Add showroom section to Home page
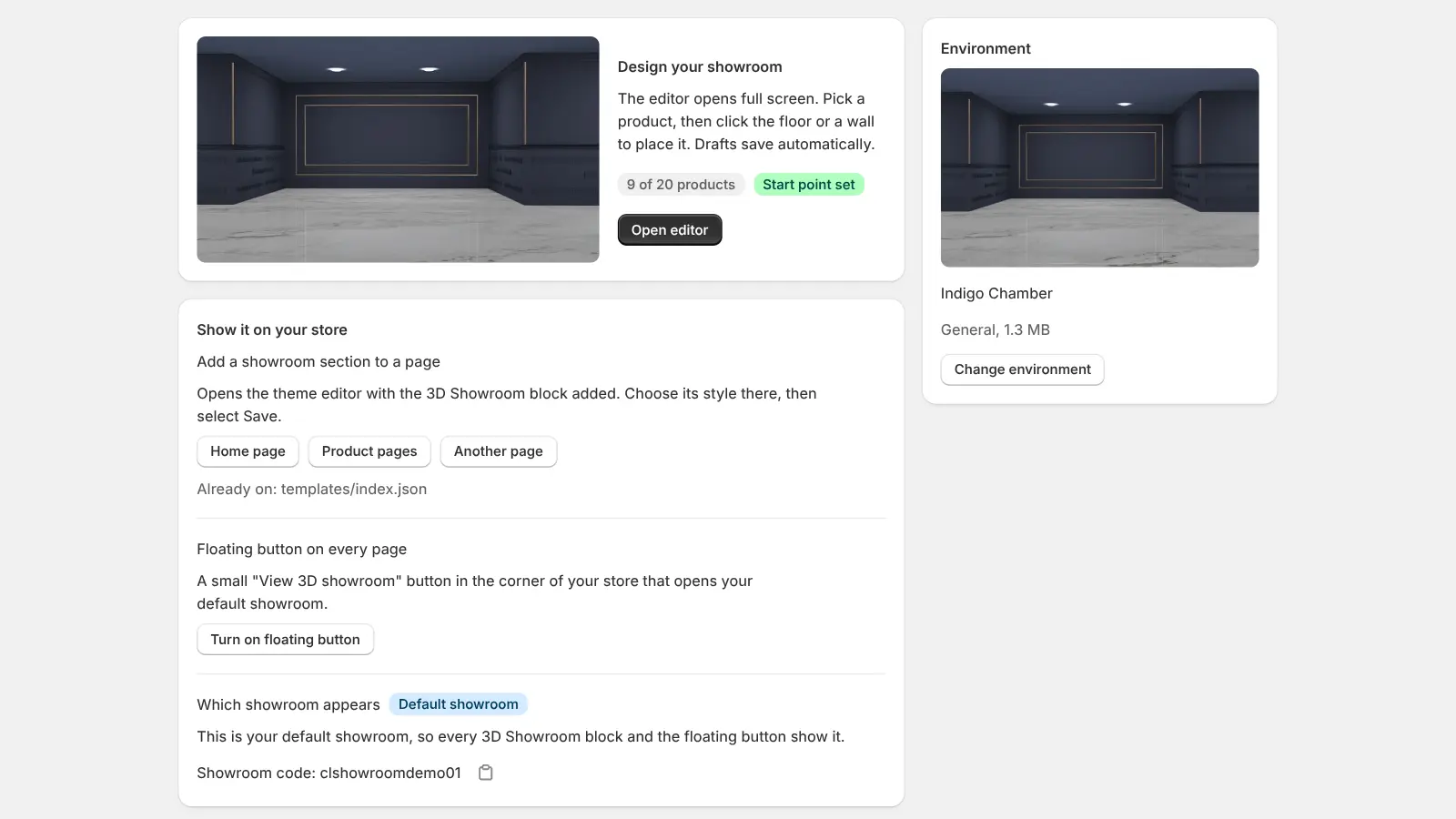Viewport: 1456px width, 819px height. 248,451
